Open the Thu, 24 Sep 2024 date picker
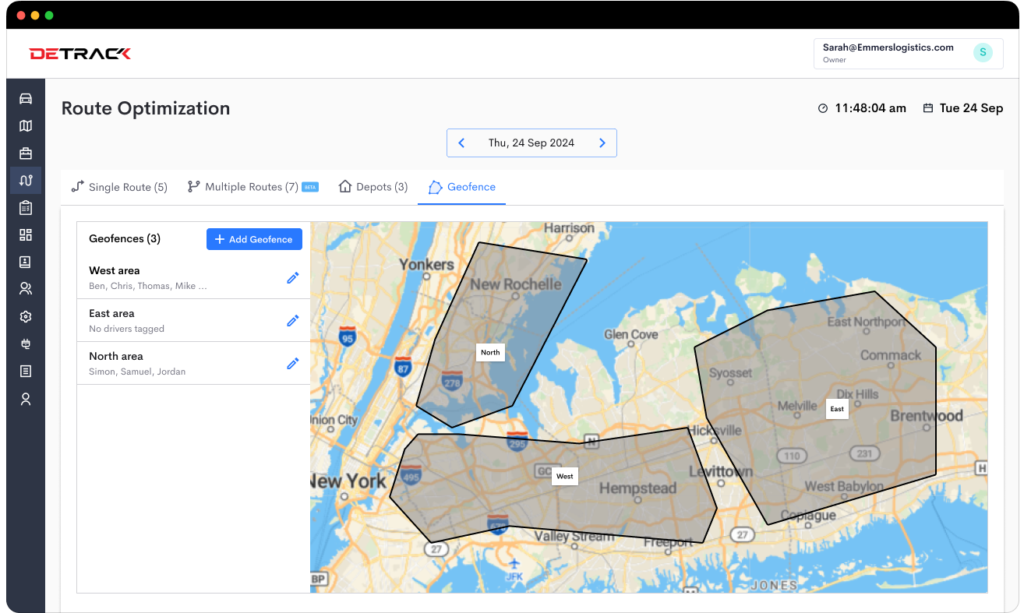Viewport: 1024px width, 613px height. pos(531,142)
